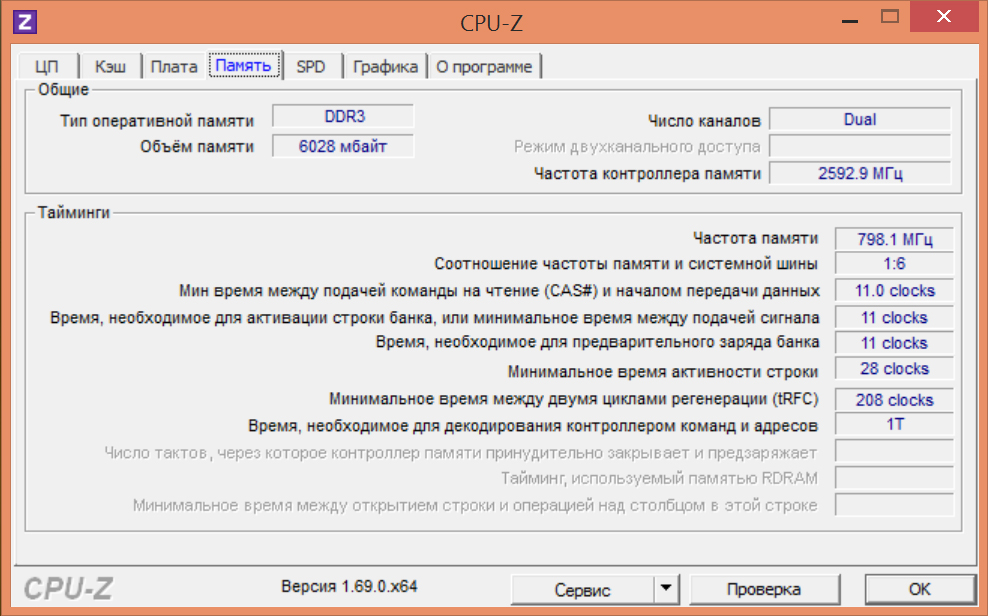Click the CPU-Z window title text
The height and width of the screenshot is (616, 988).
tap(491, 23)
